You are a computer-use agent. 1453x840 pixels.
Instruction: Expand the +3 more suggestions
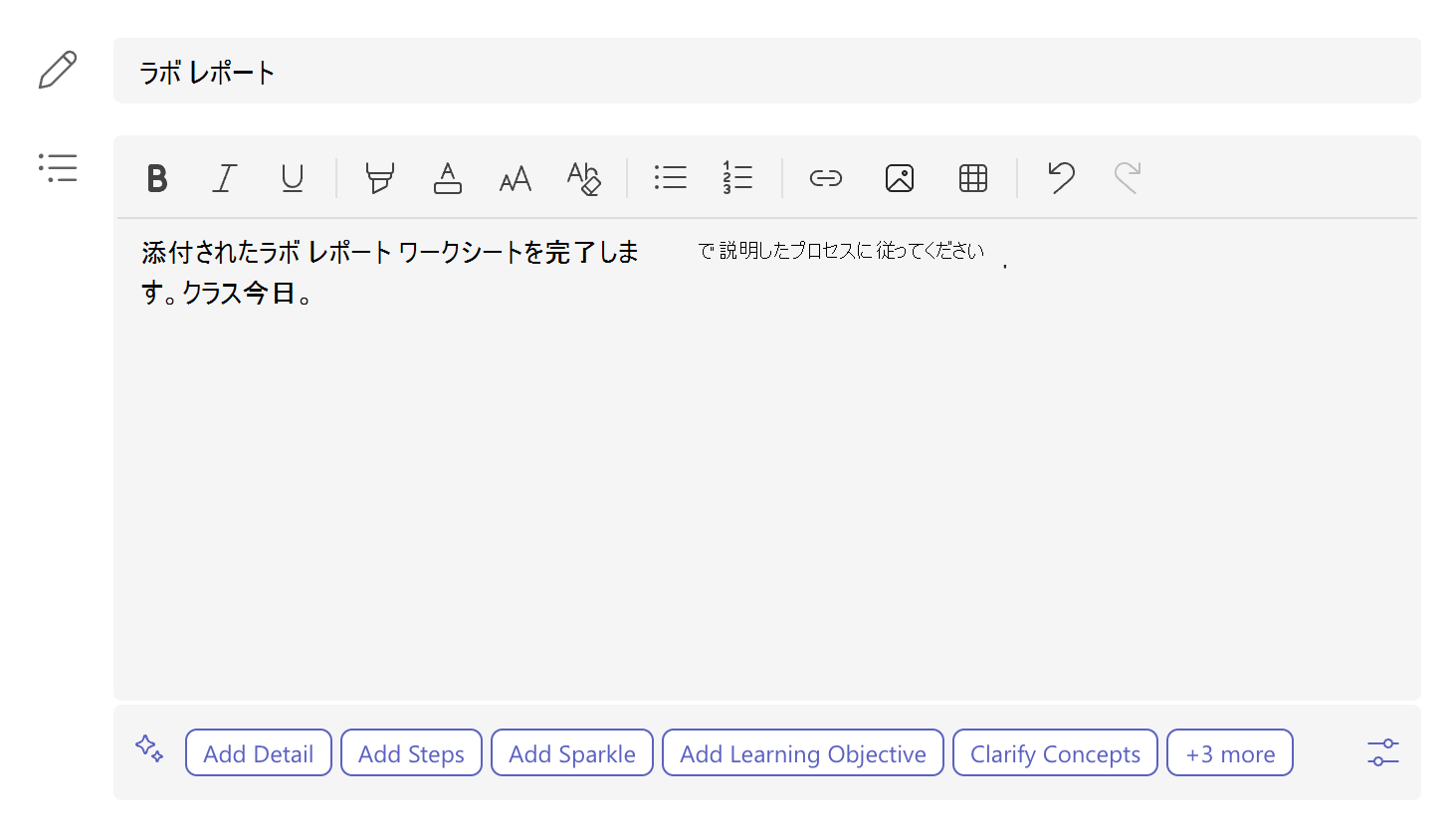(x=1230, y=752)
